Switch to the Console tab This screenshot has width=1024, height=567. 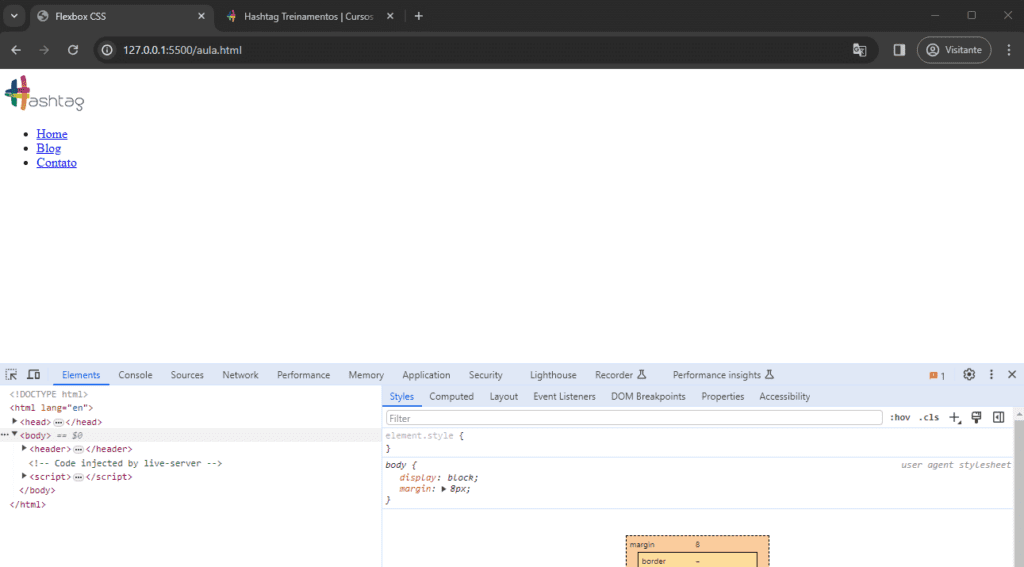[135, 375]
